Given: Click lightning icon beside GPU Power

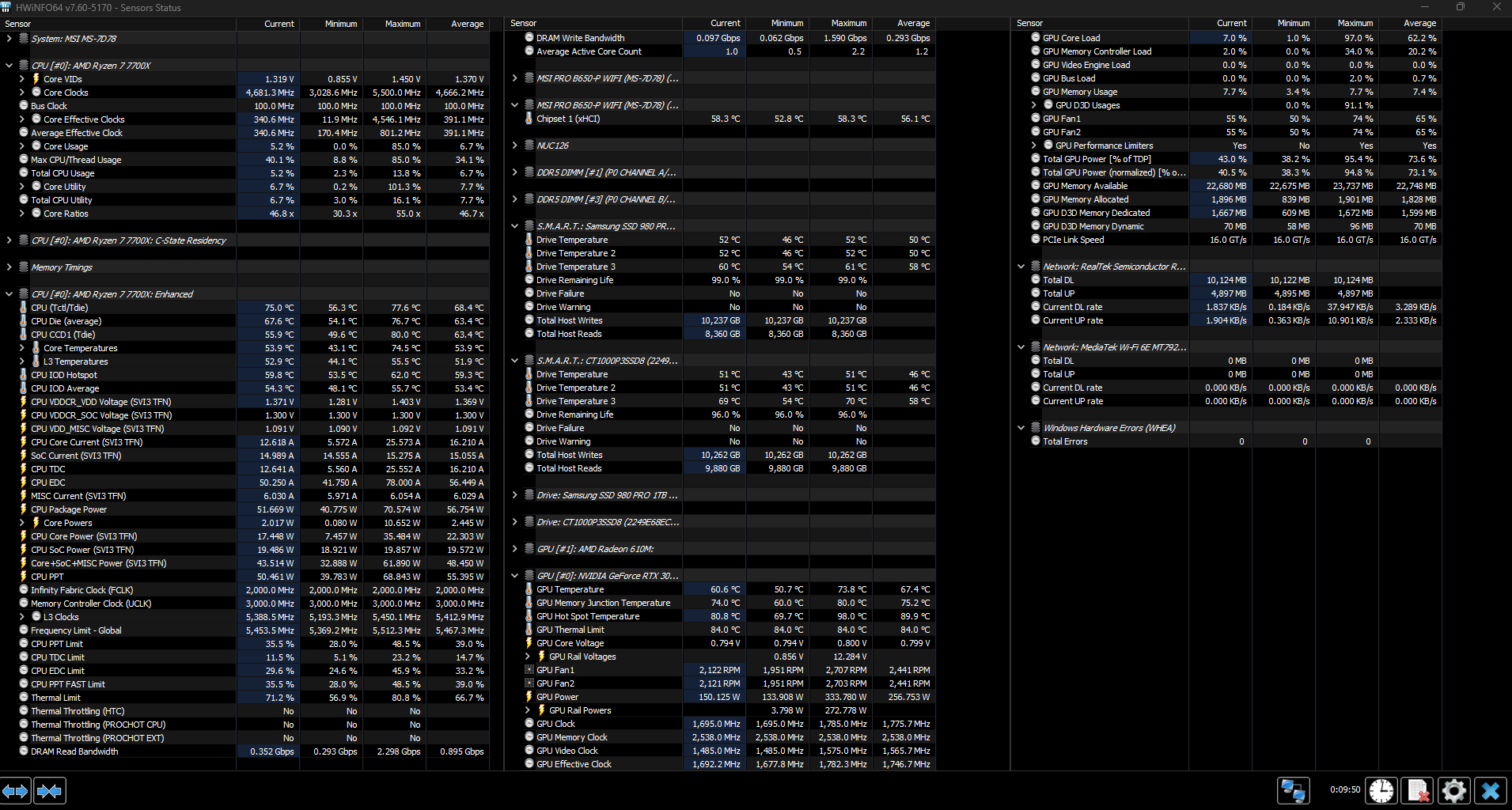Looking at the screenshot, I should tap(529, 697).
